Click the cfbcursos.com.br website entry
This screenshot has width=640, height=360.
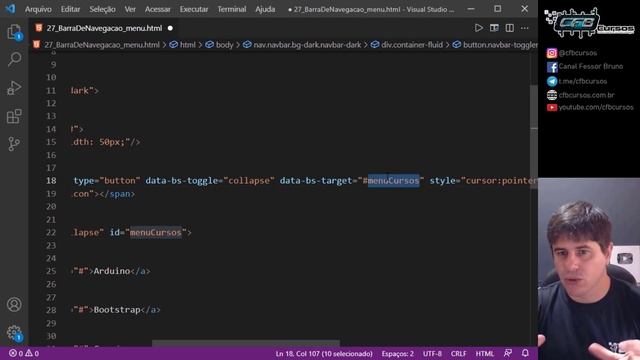tap(580, 95)
